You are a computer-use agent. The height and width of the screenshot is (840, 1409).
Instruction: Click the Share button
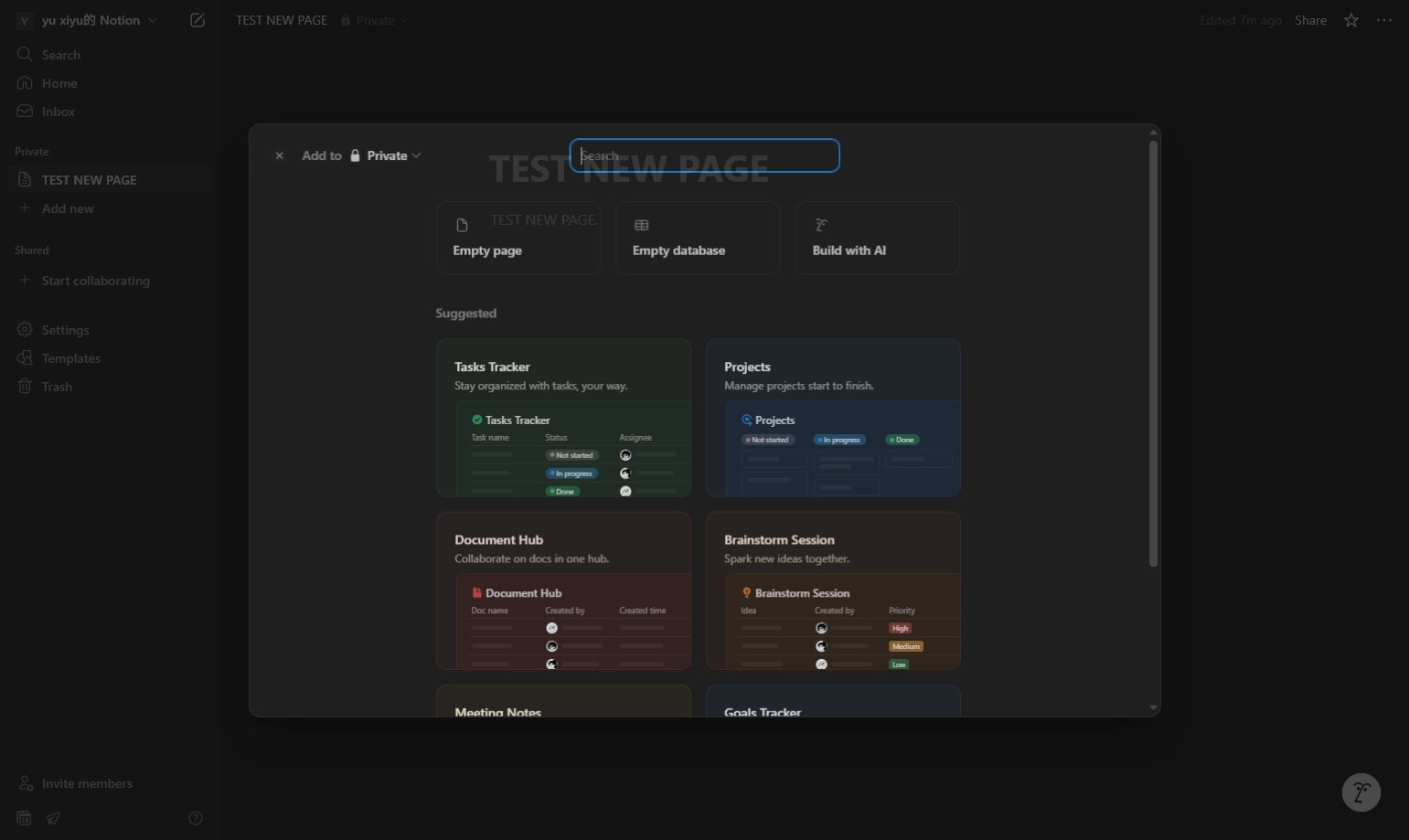[x=1310, y=20]
